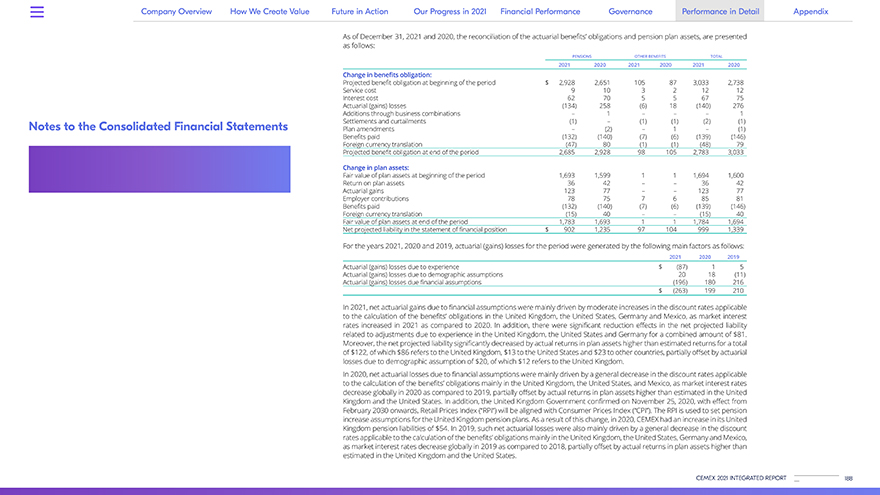Open the How We Create Value tab
This screenshot has height=495, width=880.
[x=271, y=11]
